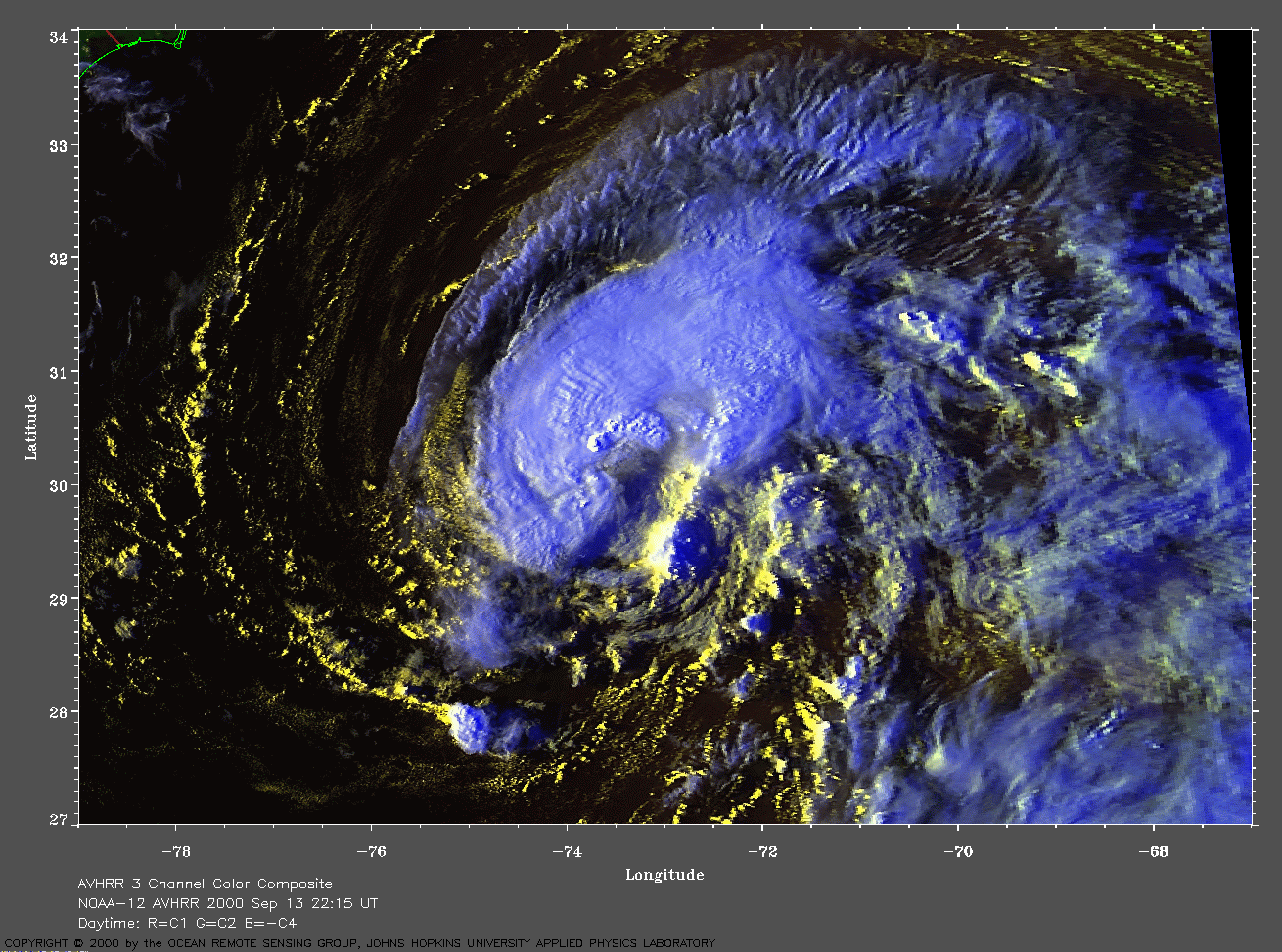Click the Johns Hopkins copyright notice
Viewport: 1282px width, 952px height.
pos(359,943)
